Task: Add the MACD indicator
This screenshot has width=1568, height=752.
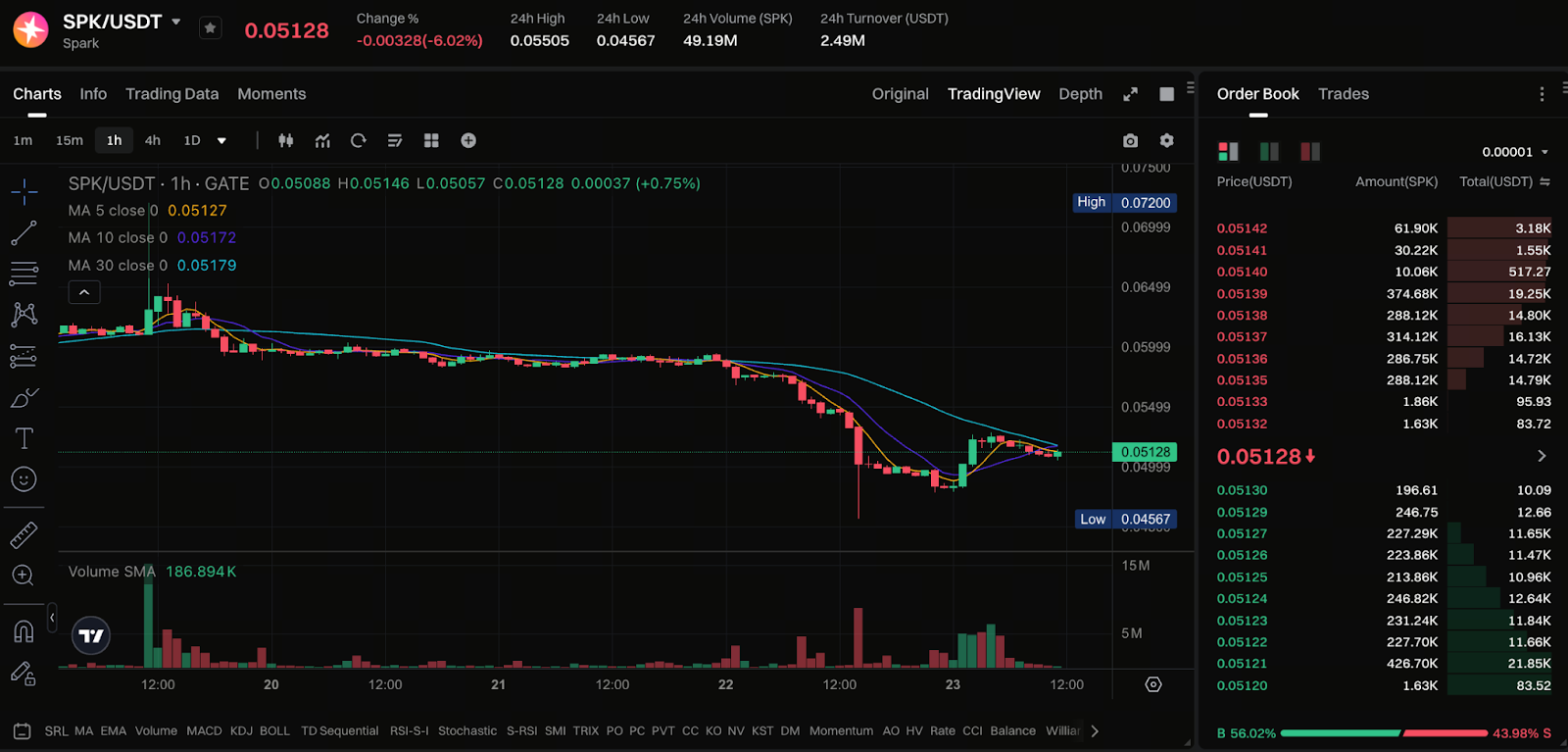Action: pyautogui.click(x=204, y=730)
